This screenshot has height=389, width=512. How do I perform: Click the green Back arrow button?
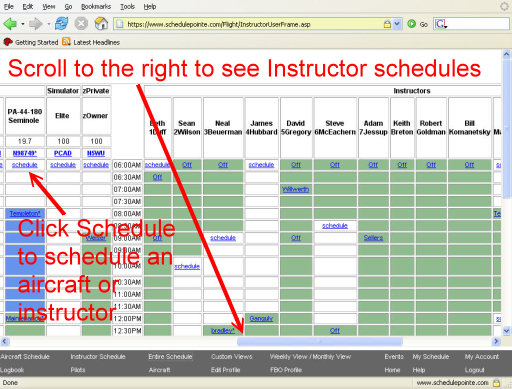[10, 24]
